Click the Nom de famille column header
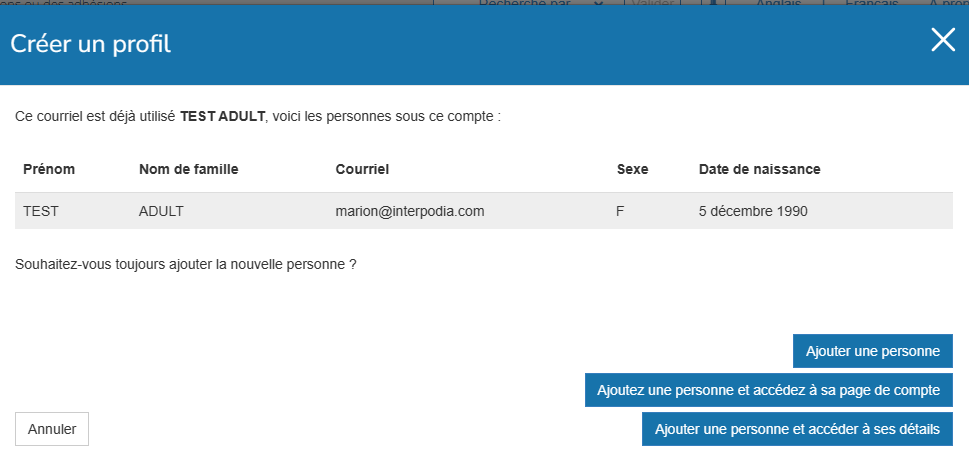The width and height of the screenshot is (969, 460). point(189,169)
